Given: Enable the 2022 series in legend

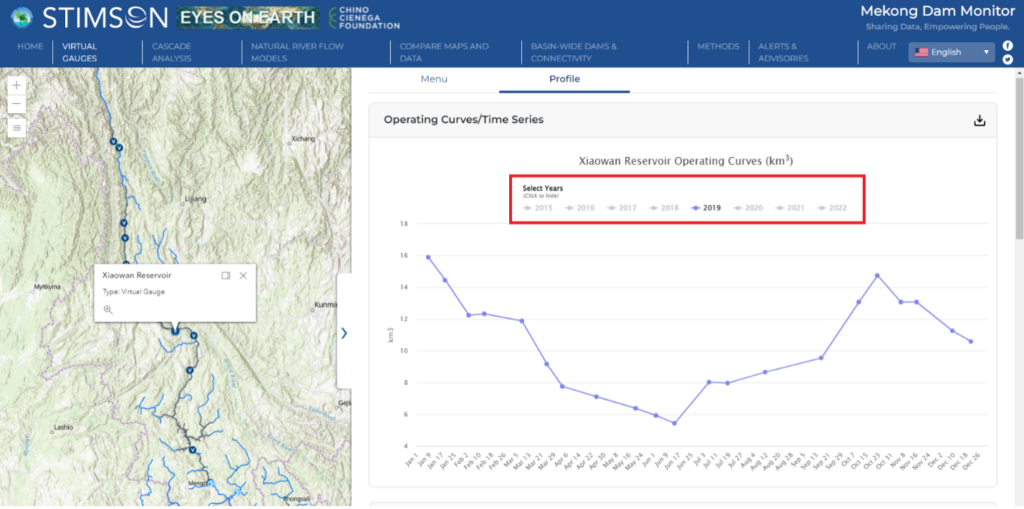Looking at the screenshot, I should click(x=833, y=208).
